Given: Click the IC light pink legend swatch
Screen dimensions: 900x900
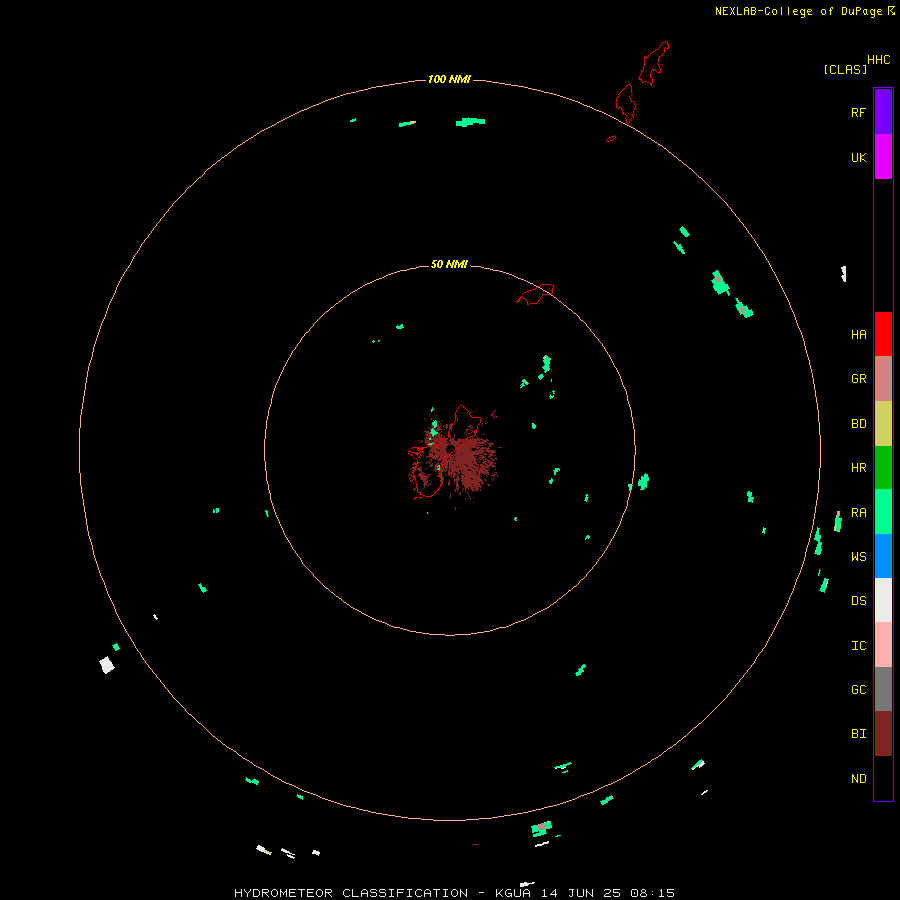Looking at the screenshot, I should click(x=883, y=645).
